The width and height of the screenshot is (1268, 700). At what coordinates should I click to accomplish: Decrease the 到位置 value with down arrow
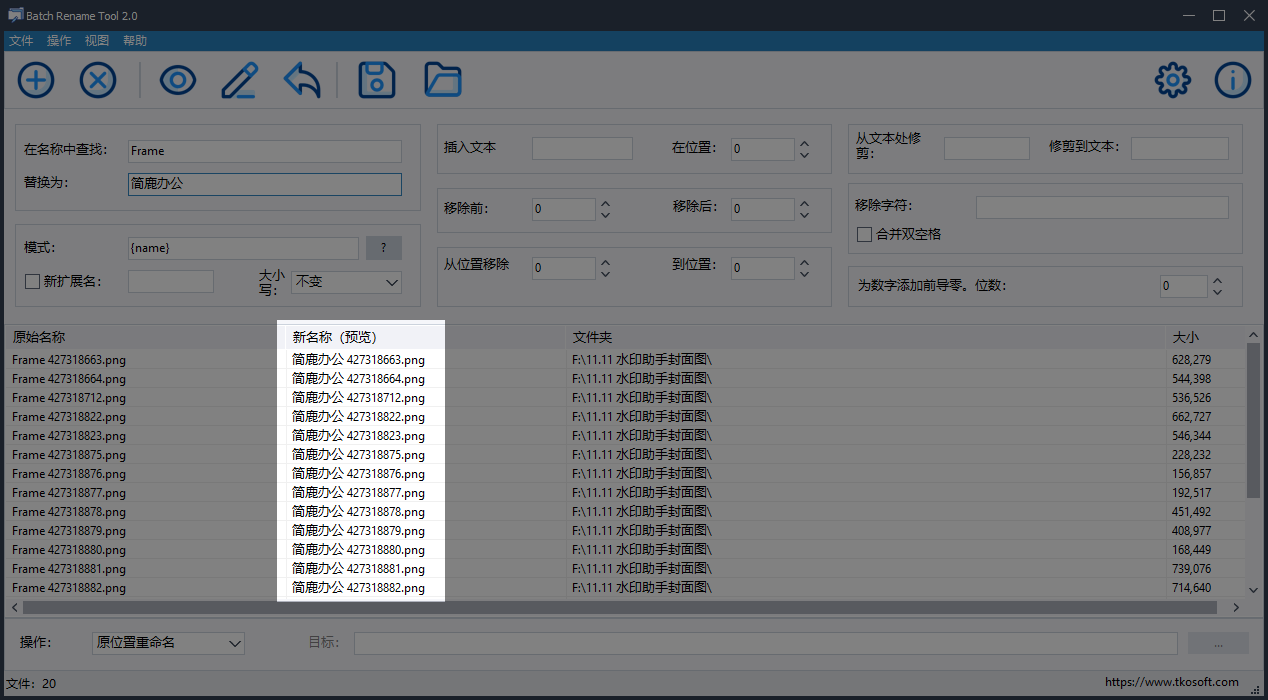pos(804,274)
